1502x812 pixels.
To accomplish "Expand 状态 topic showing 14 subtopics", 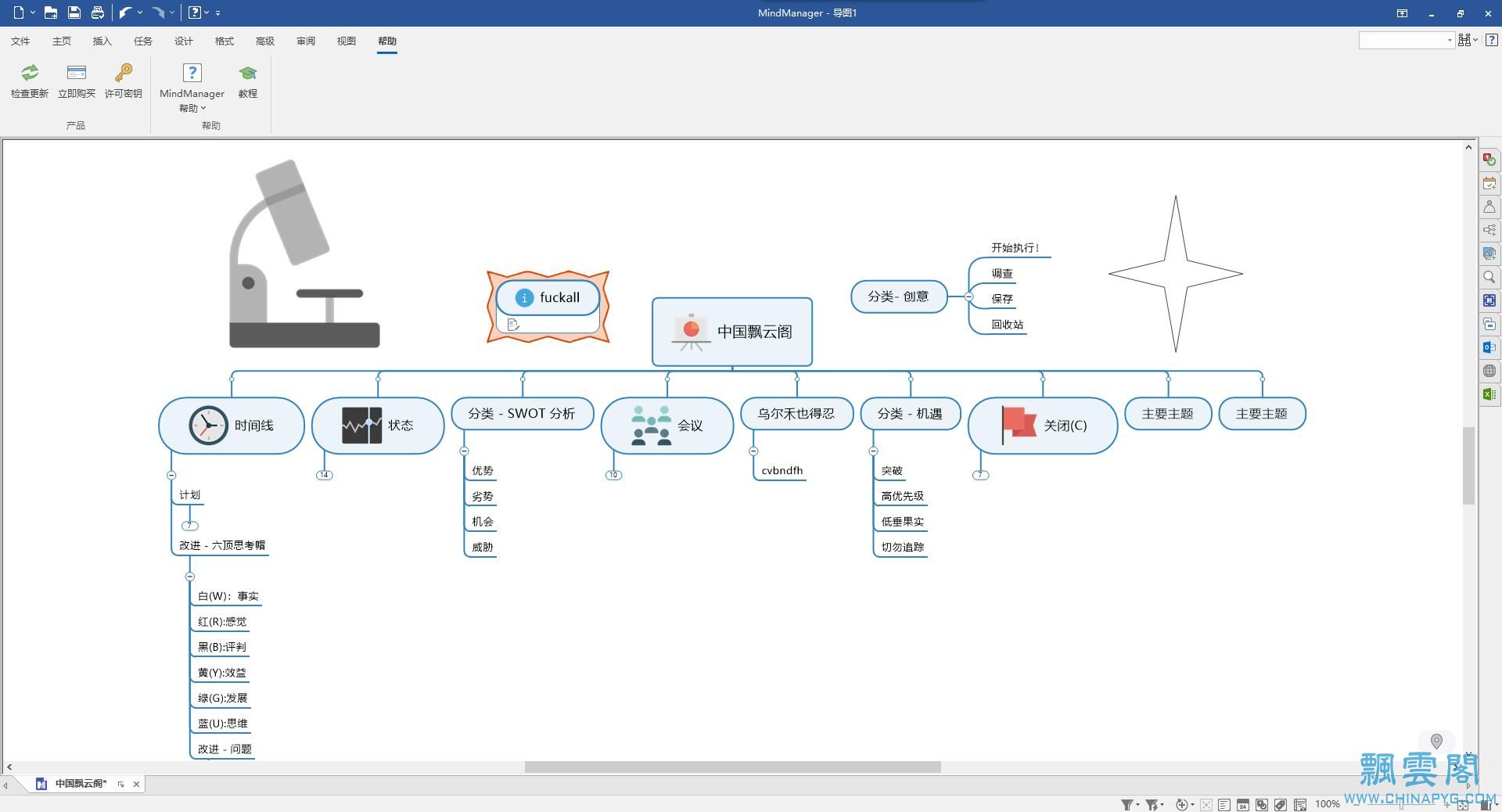I will [324, 475].
